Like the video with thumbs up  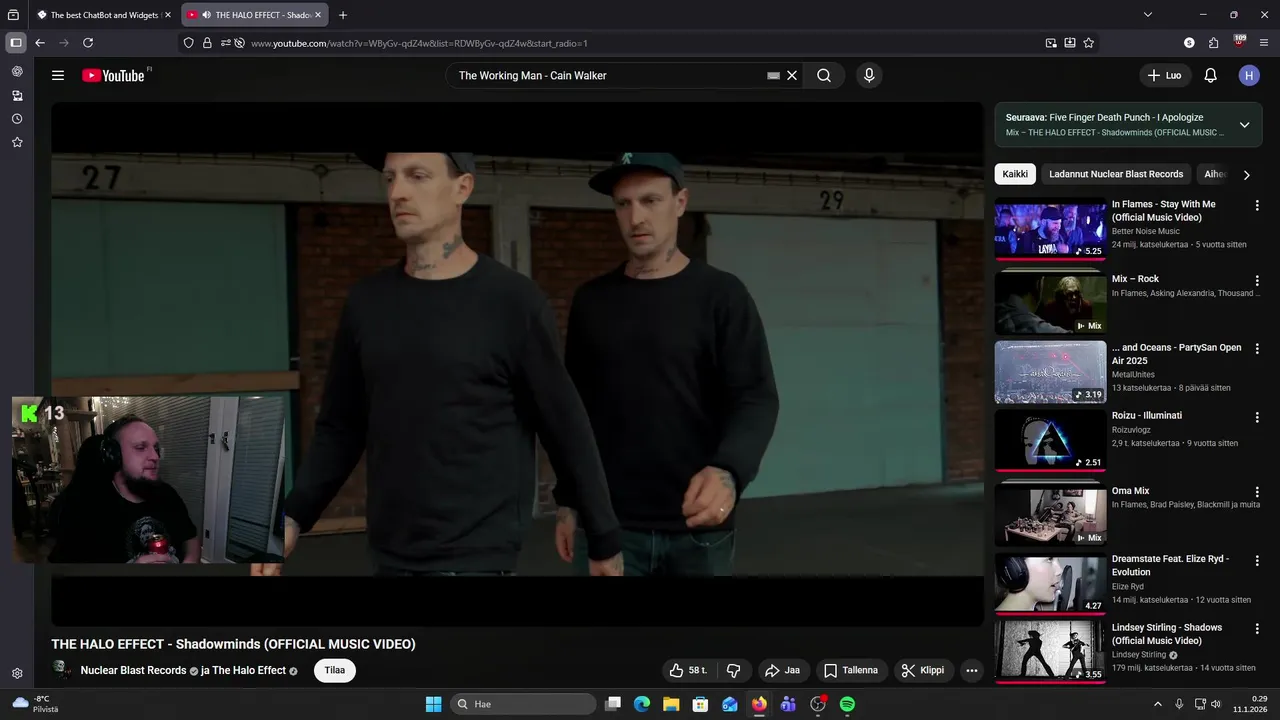coord(688,670)
